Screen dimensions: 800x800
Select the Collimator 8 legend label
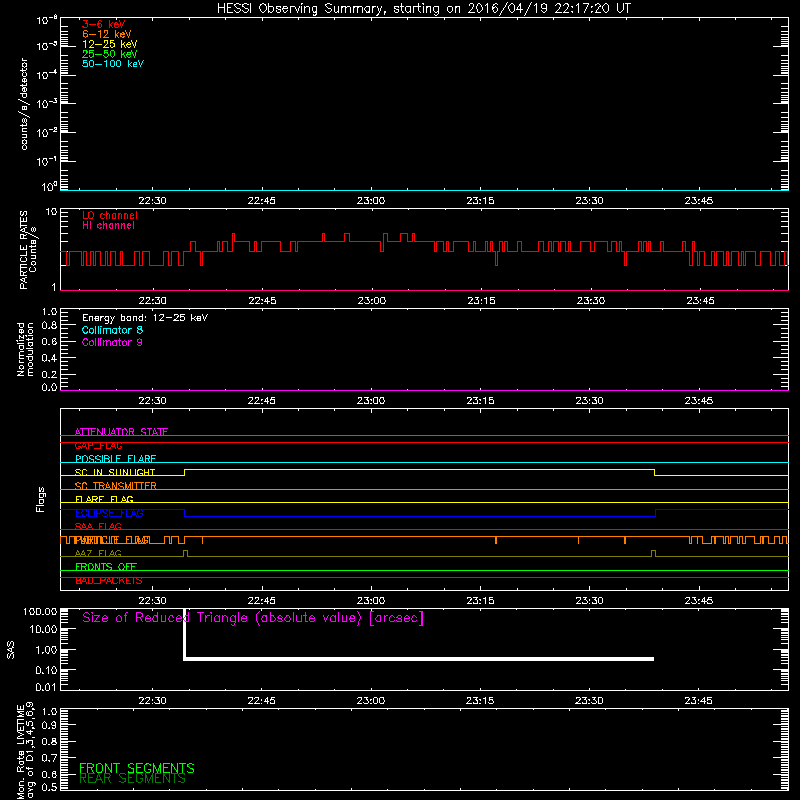coord(112,330)
